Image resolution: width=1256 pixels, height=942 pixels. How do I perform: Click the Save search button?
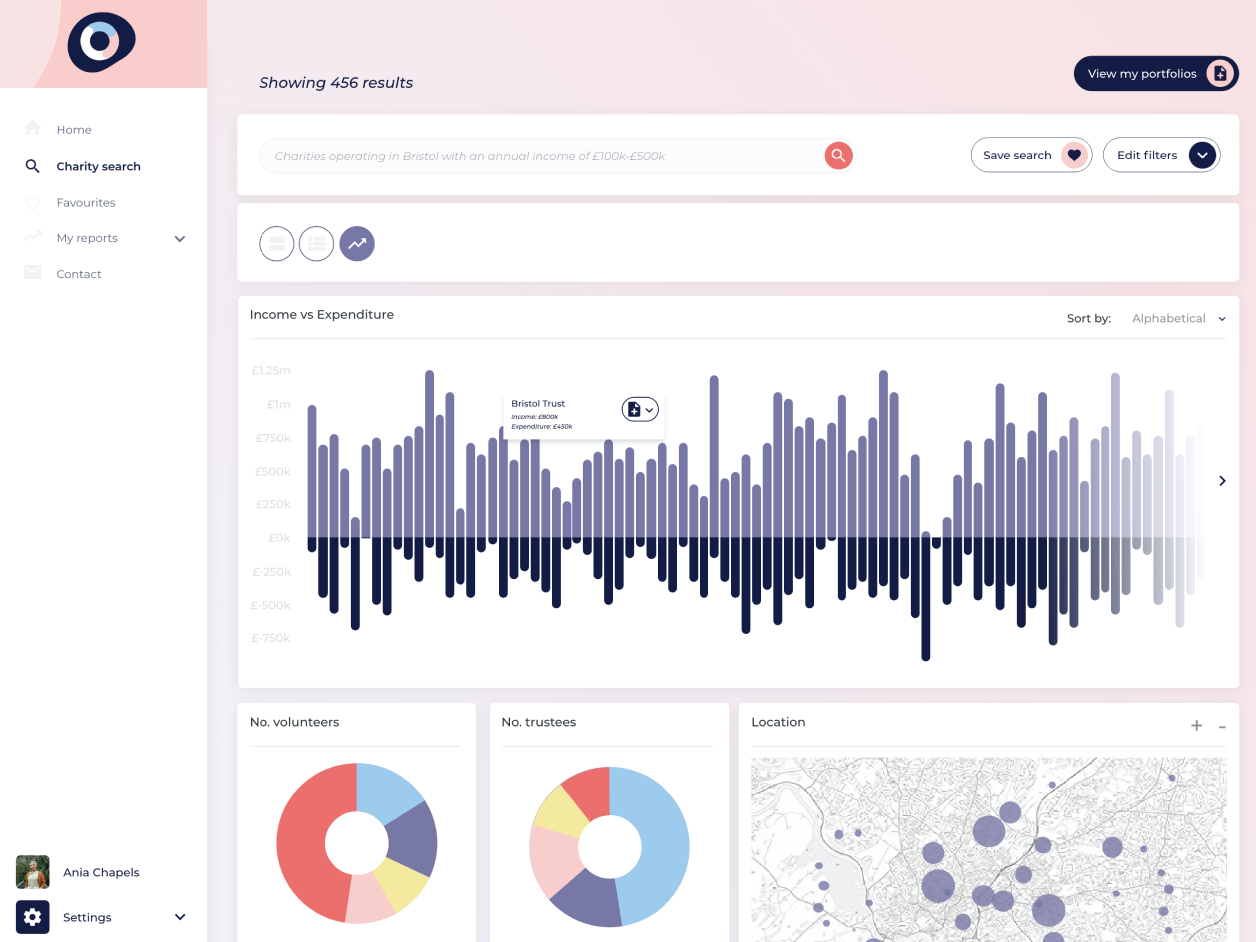pyautogui.click(x=1031, y=155)
